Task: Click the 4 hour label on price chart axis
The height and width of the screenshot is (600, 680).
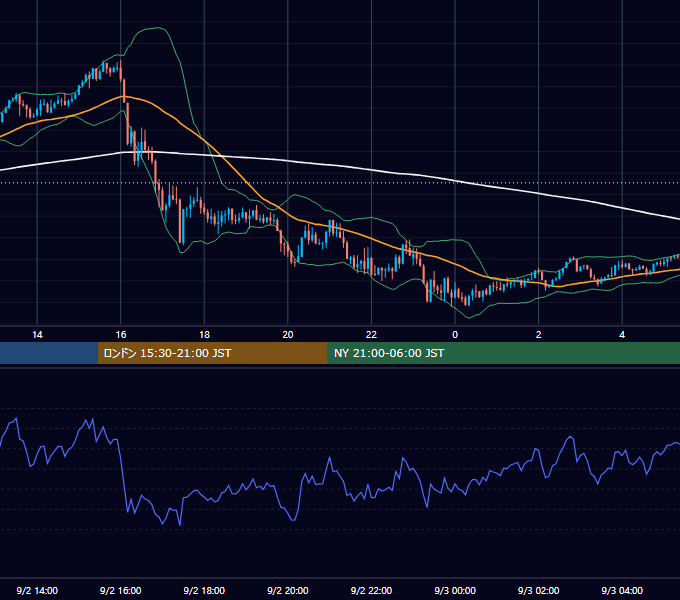Action: click(x=622, y=335)
